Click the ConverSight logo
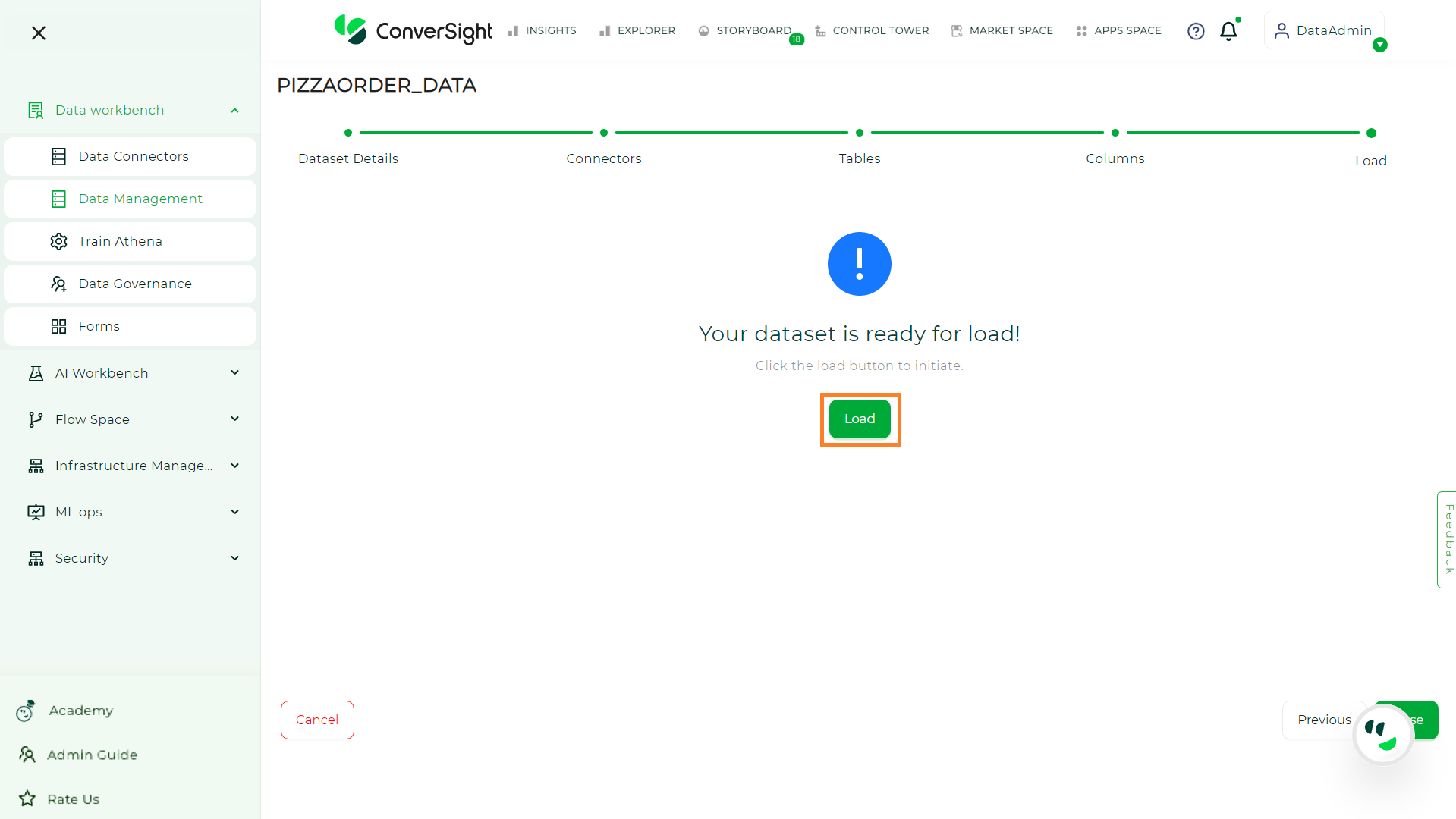 [414, 30]
